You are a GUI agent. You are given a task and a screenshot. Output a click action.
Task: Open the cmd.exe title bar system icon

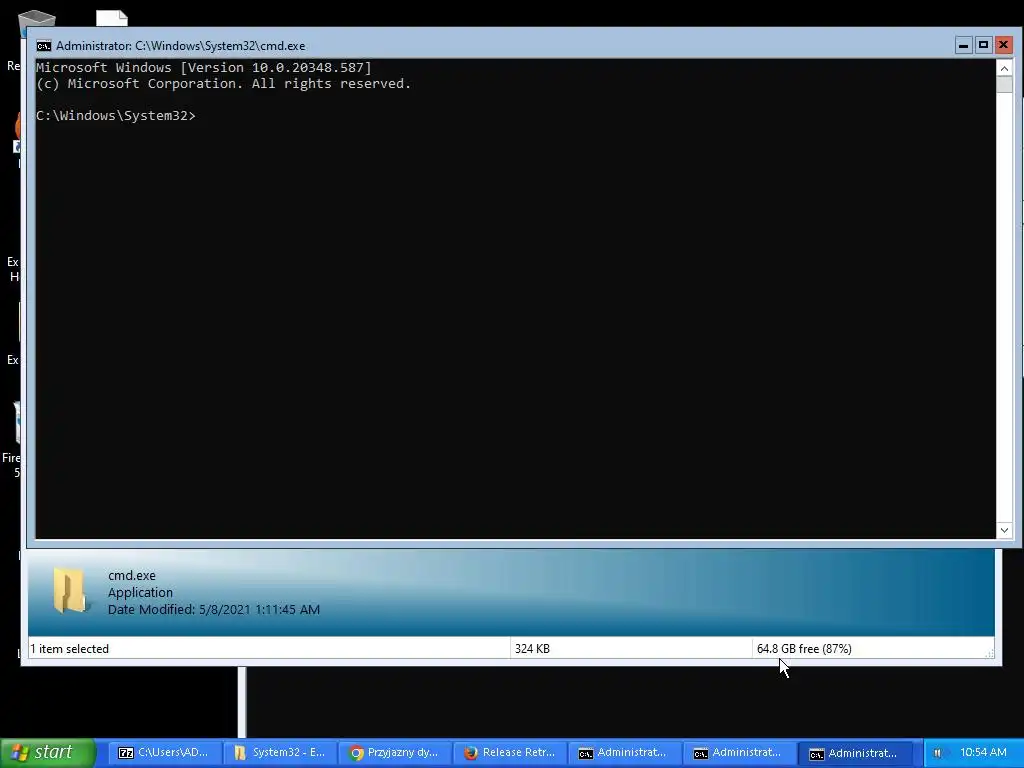(44, 46)
